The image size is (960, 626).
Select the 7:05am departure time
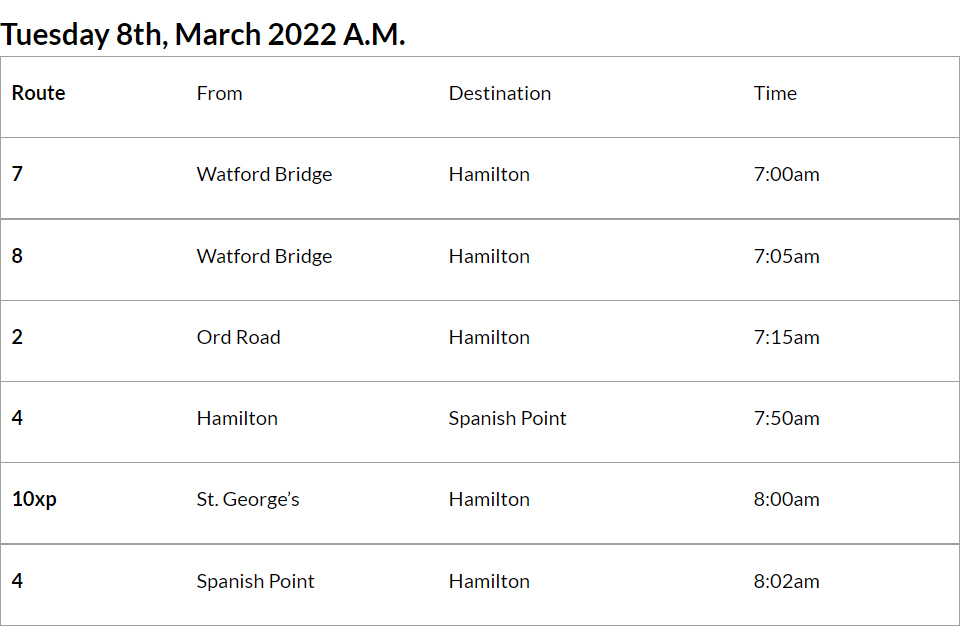(787, 256)
